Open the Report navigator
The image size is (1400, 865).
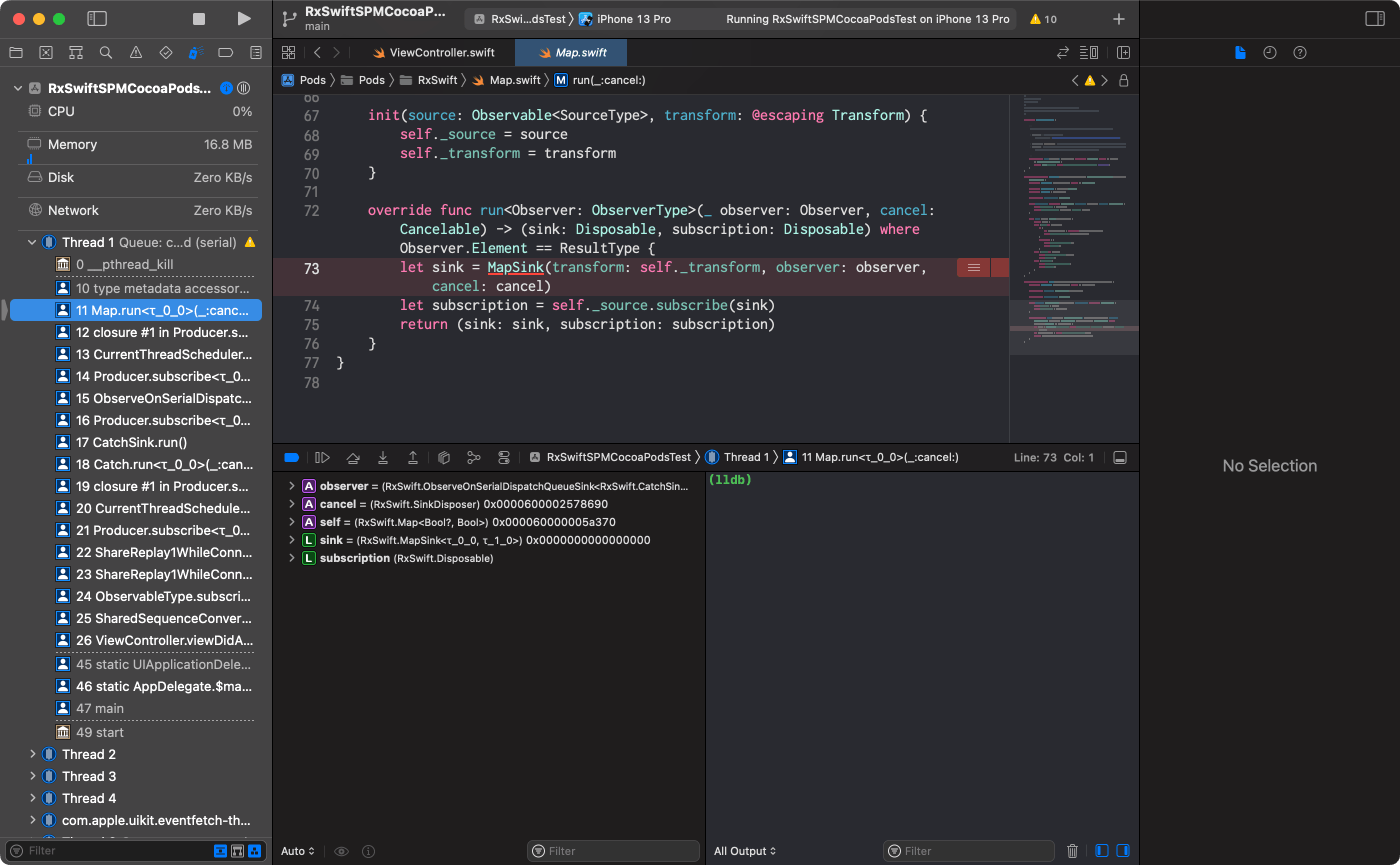pyautogui.click(x=256, y=52)
